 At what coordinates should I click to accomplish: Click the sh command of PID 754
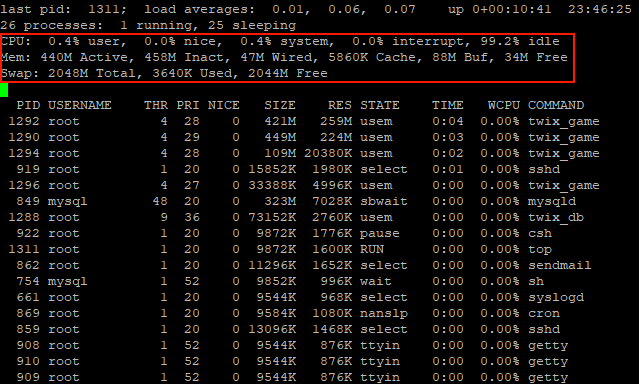click(536, 281)
